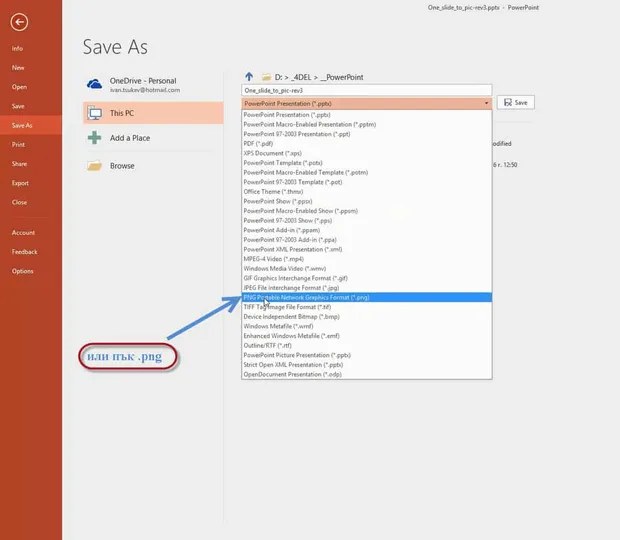Screen dimensions: 620x540
Task: Click the _4DEL folder in path
Action: pyautogui.click(x=301, y=77)
